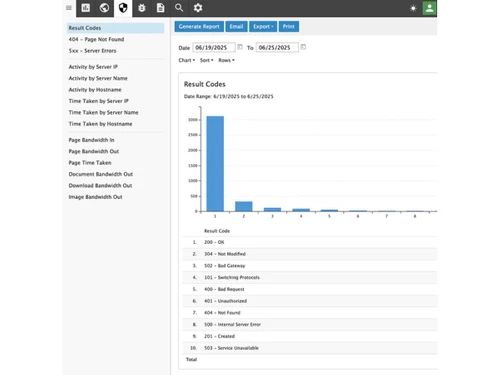Open Document Bandwidth Out report

point(101,174)
